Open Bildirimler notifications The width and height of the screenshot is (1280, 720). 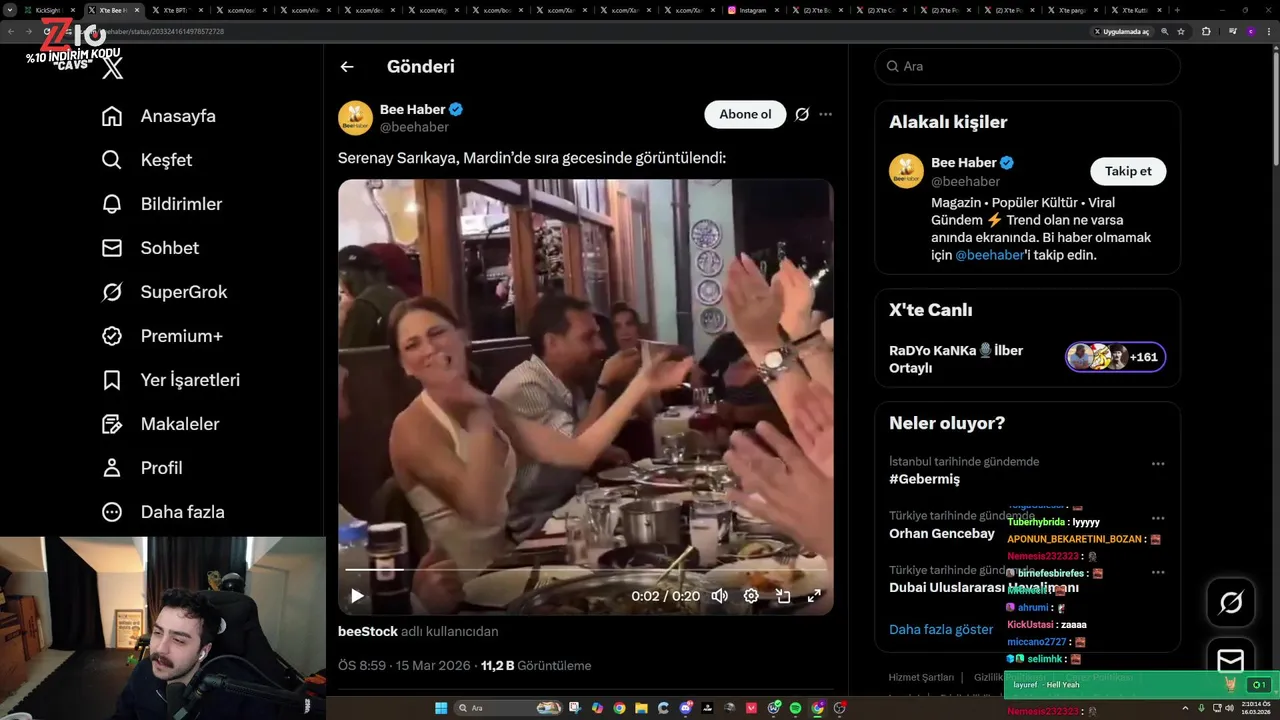[x=162, y=204]
